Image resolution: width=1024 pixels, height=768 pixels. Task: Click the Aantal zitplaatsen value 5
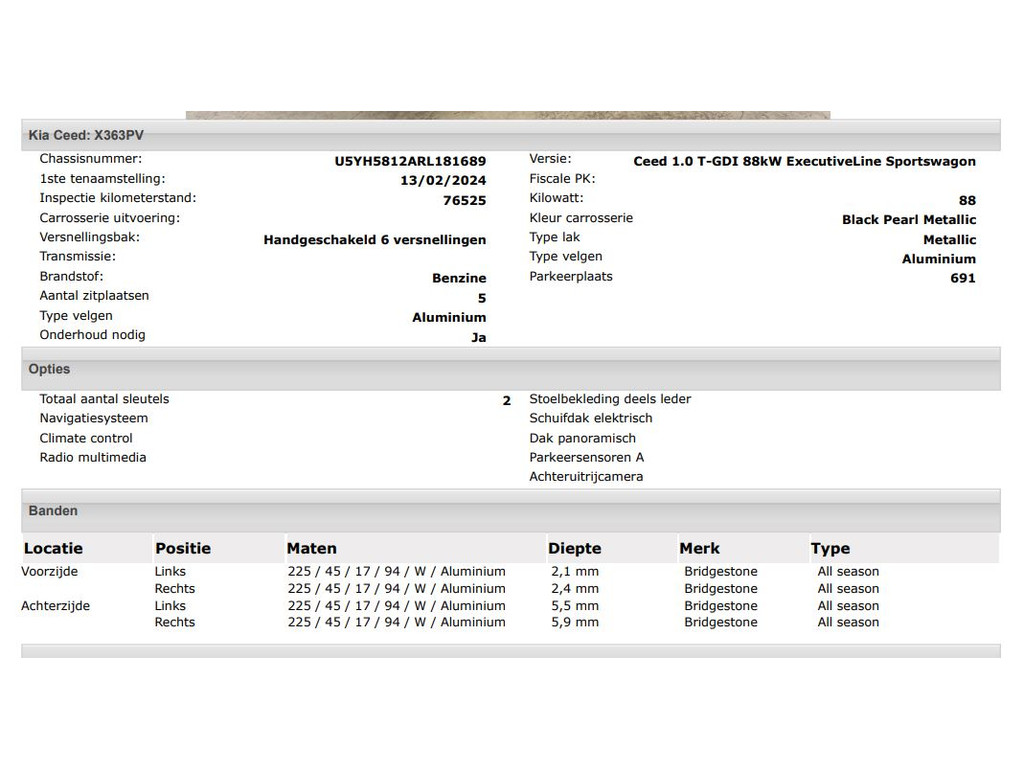click(x=482, y=298)
